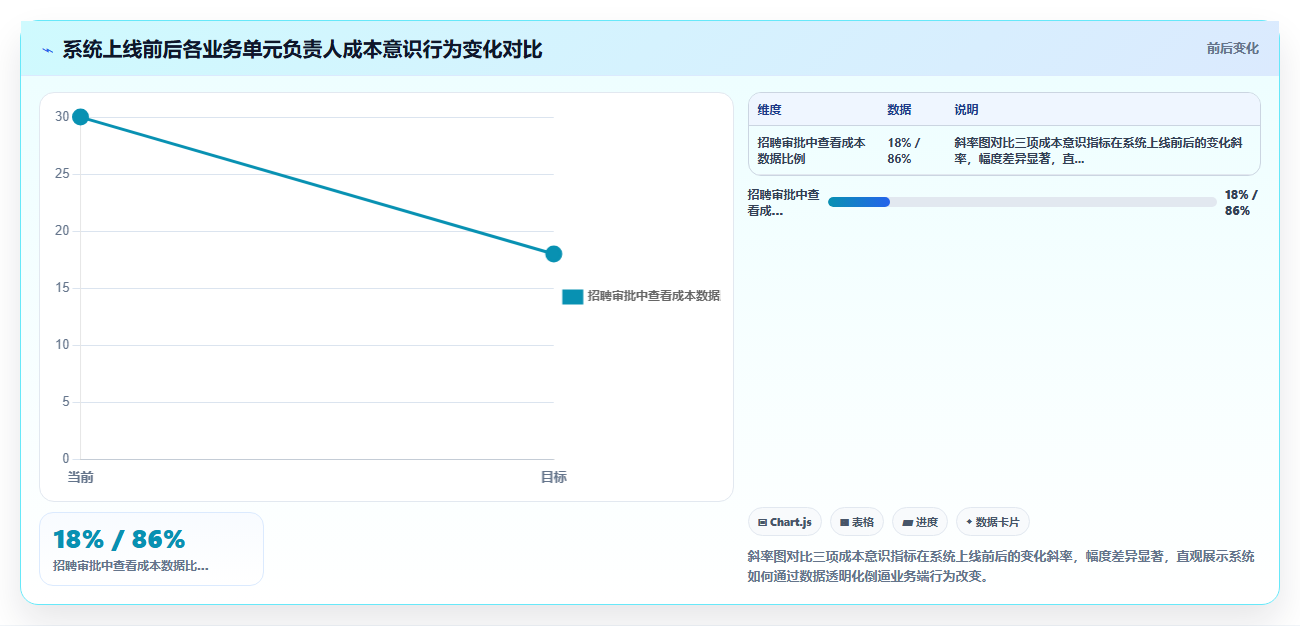Click the y-axis value 30

click(x=62, y=117)
